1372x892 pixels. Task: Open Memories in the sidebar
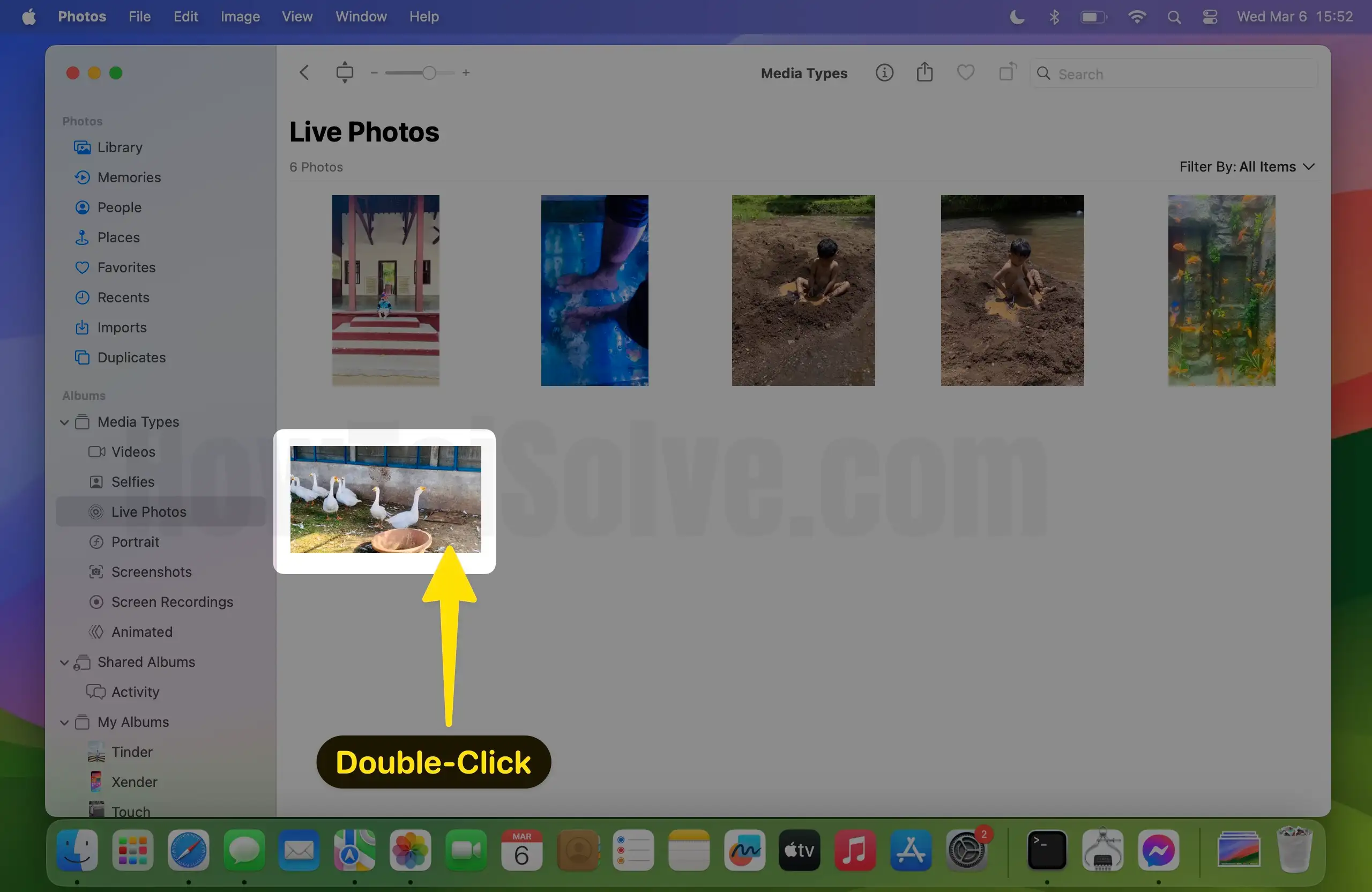(129, 177)
